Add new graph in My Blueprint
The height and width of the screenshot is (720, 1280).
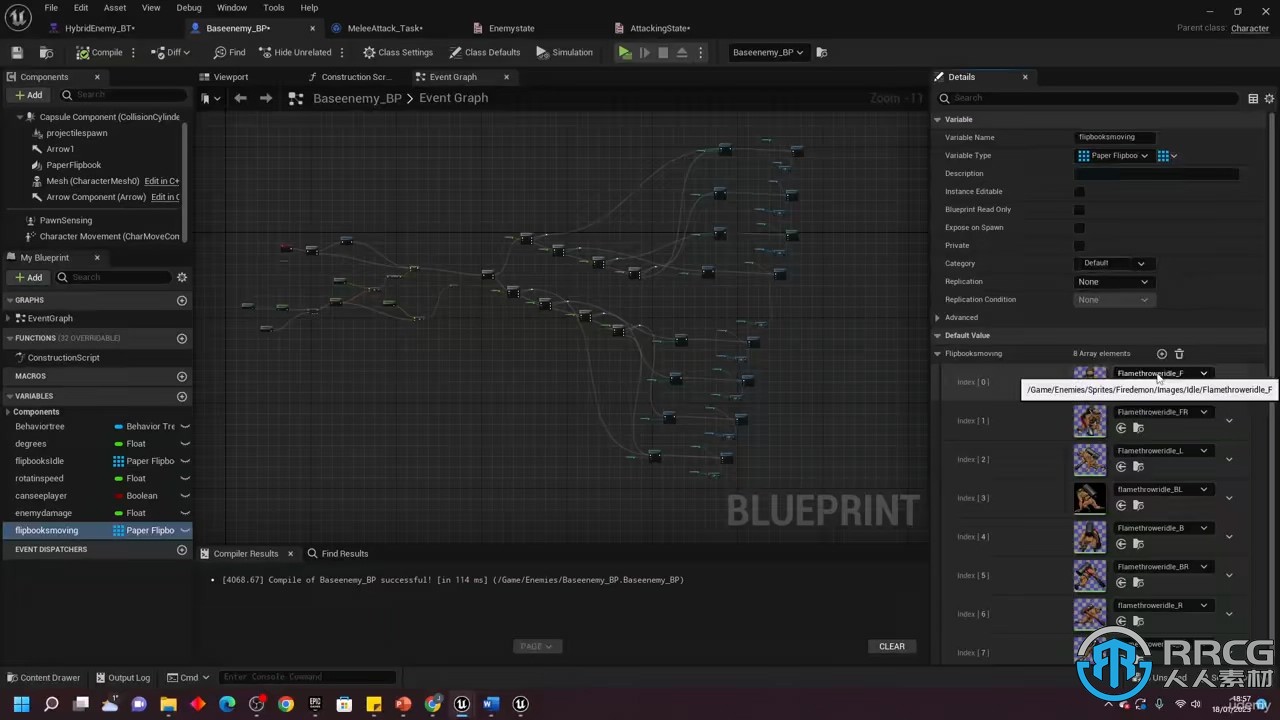tap(182, 300)
